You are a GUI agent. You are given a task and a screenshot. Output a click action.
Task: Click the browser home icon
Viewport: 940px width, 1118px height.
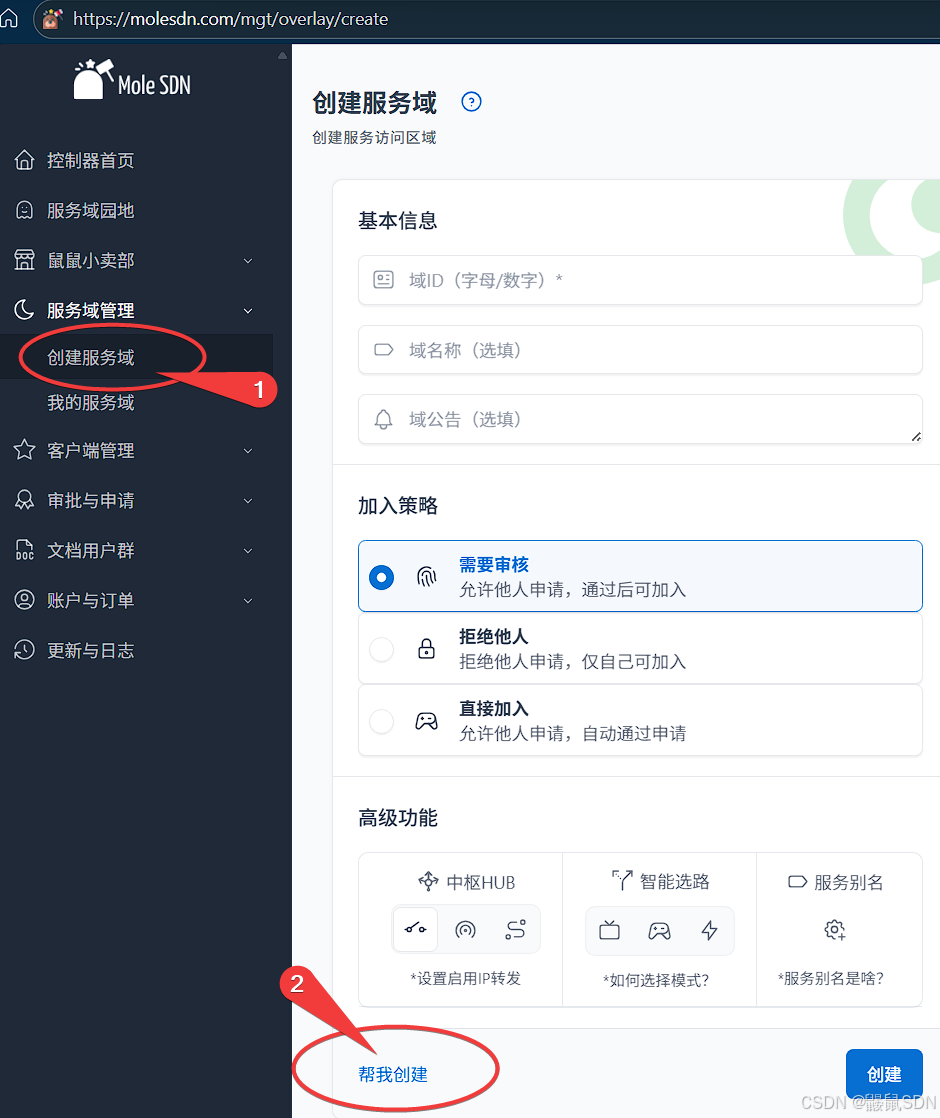[9, 18]
